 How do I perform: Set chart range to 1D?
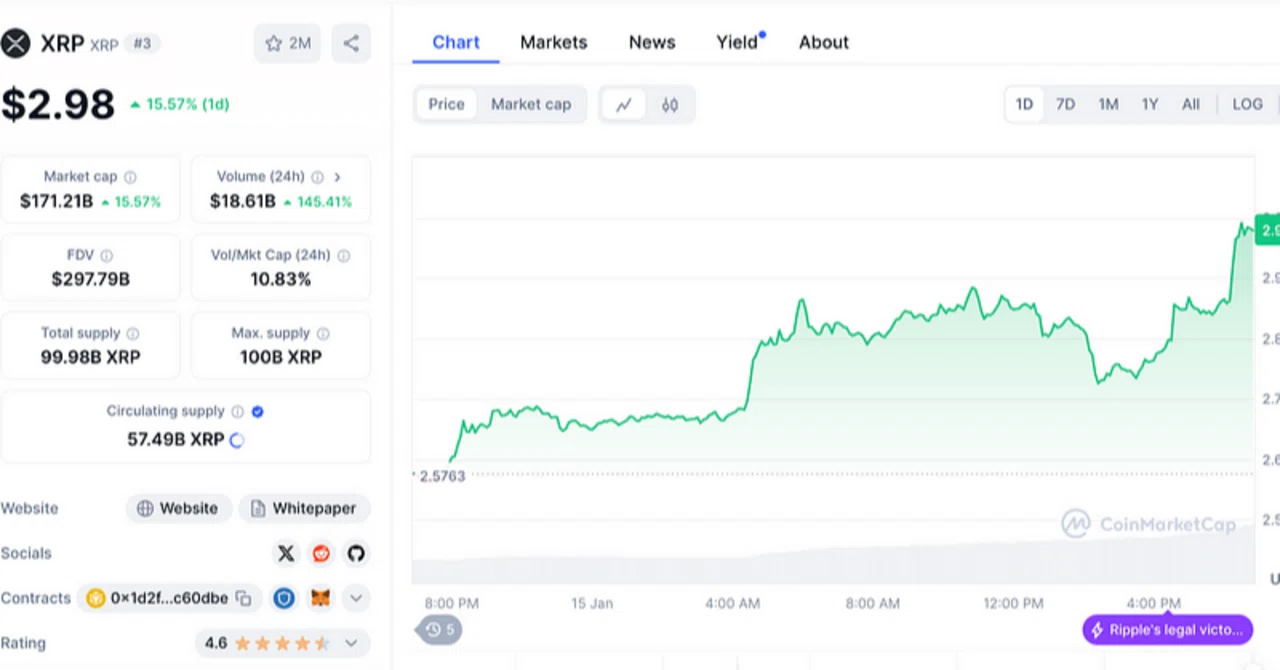(x=1024, y=104)
